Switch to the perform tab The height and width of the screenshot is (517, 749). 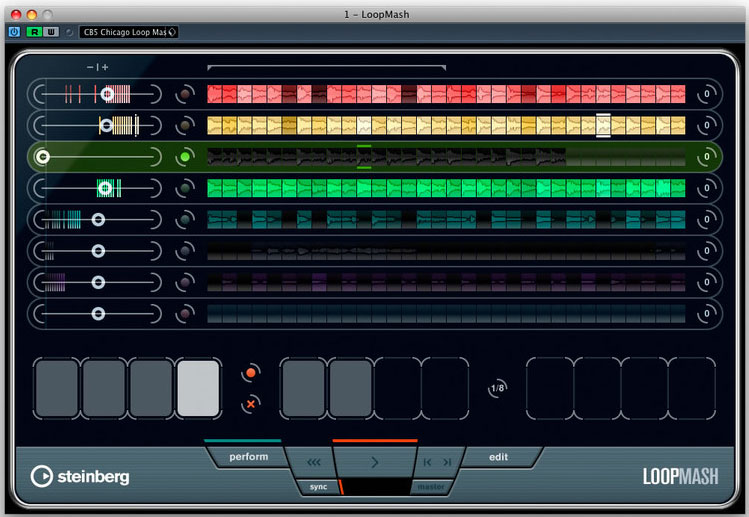tap(248, 457)
